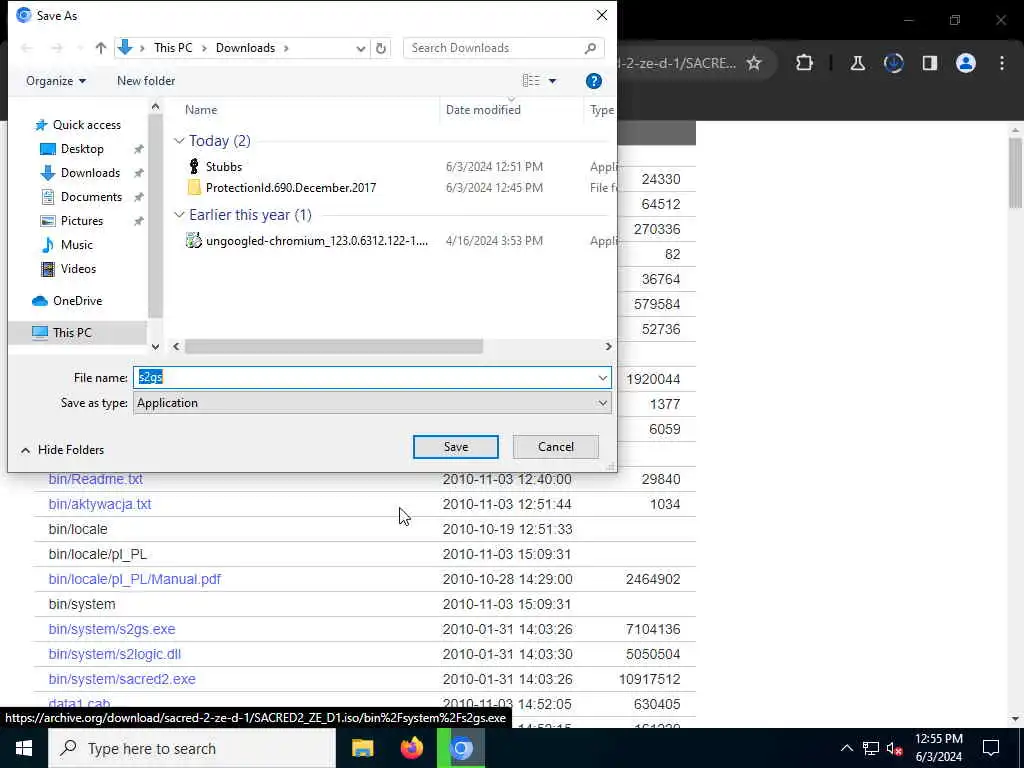Select Music in navigation pane

click(76, 245)
